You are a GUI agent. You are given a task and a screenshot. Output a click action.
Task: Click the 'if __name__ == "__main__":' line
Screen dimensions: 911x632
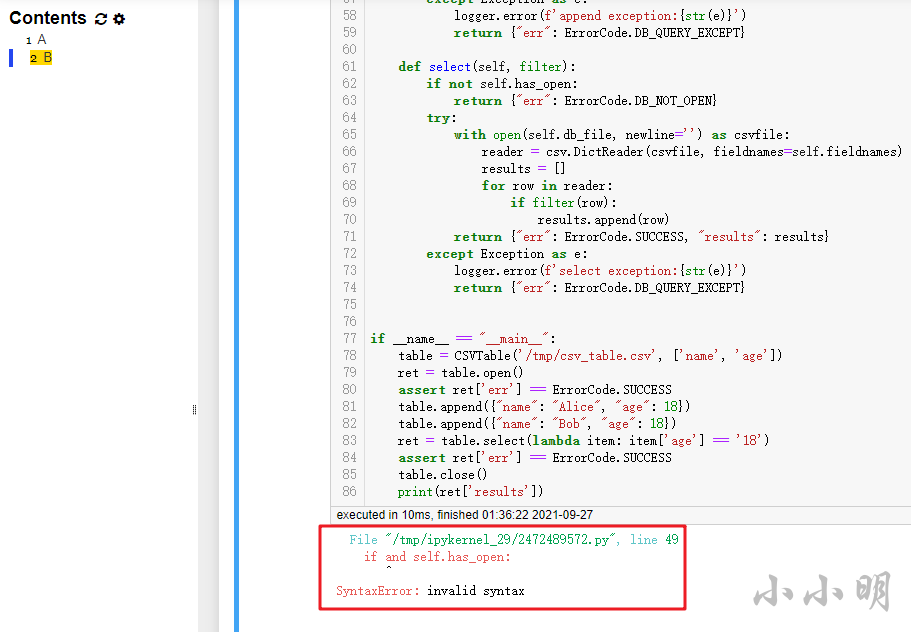point(462,338)
